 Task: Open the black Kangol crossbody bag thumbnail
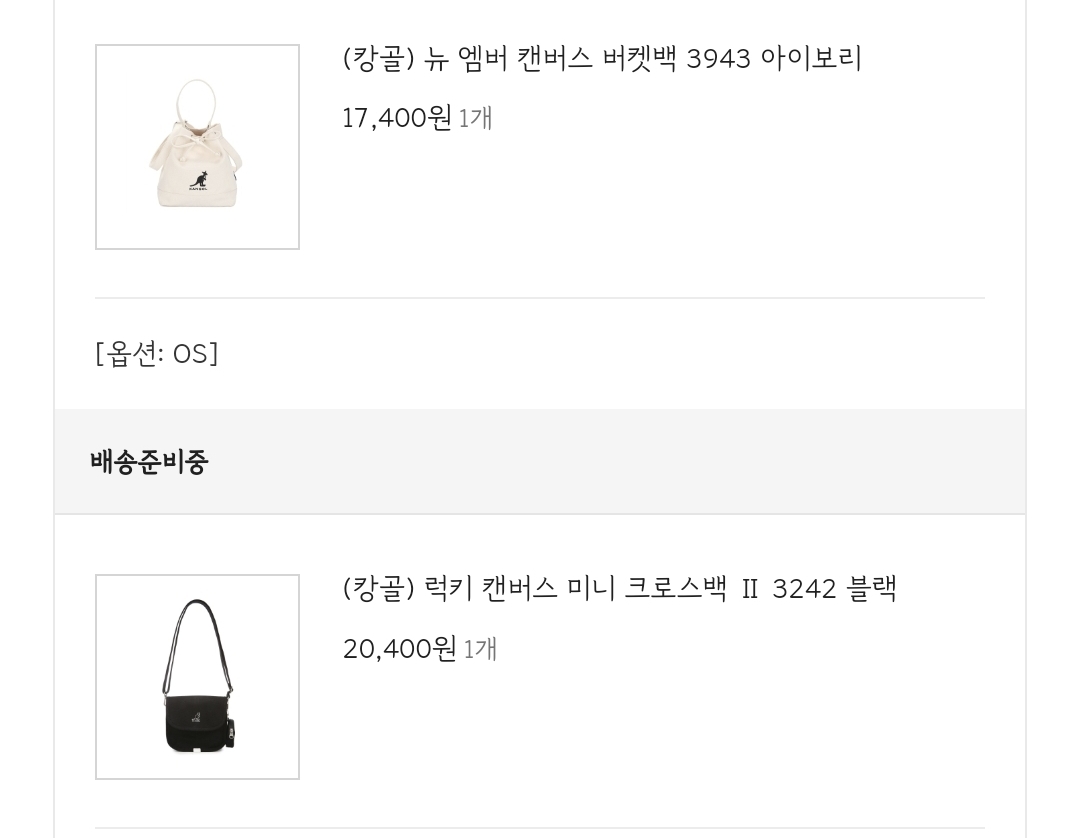(x=197, y=677)
